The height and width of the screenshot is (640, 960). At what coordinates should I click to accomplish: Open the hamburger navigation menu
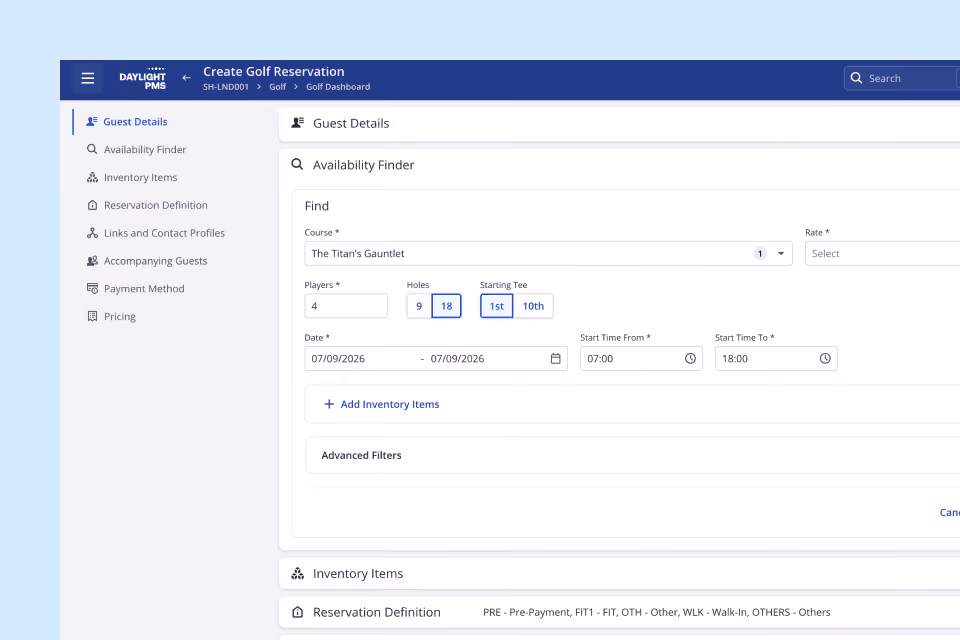tap(88, 78)
